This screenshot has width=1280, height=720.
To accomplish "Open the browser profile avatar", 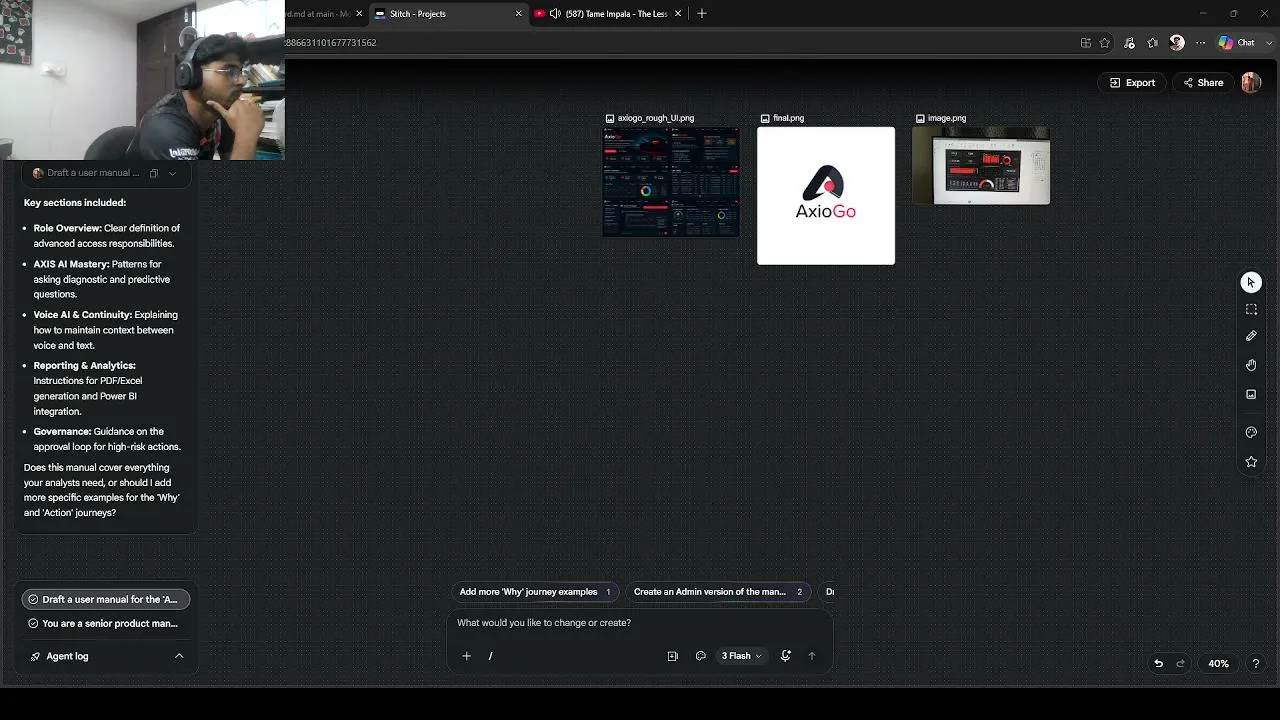I will [x=1177, y=43].
